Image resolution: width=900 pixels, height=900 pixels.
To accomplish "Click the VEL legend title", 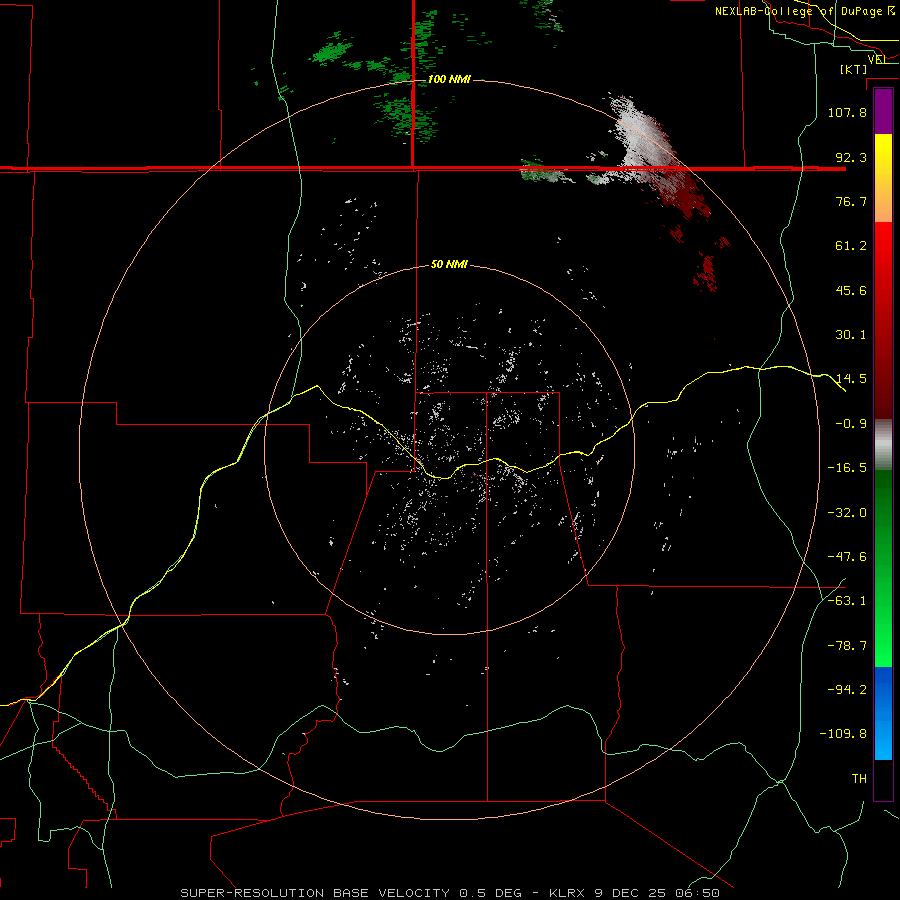I will 876,59.
